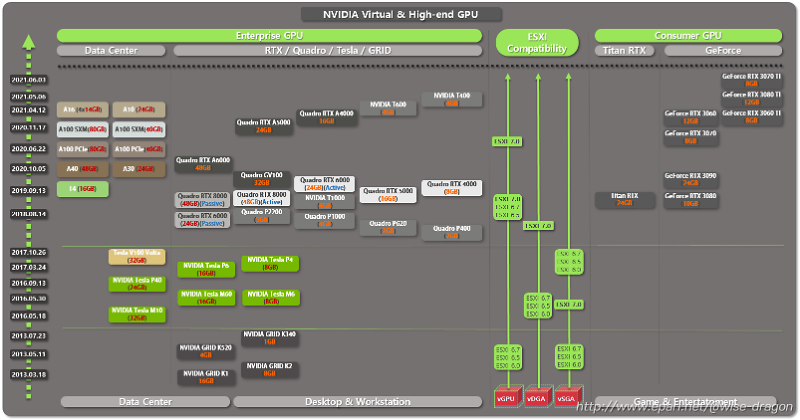
Task: Click the 2013.07.23 date marker
Action: pyautogui.click(x=29, y=336)
